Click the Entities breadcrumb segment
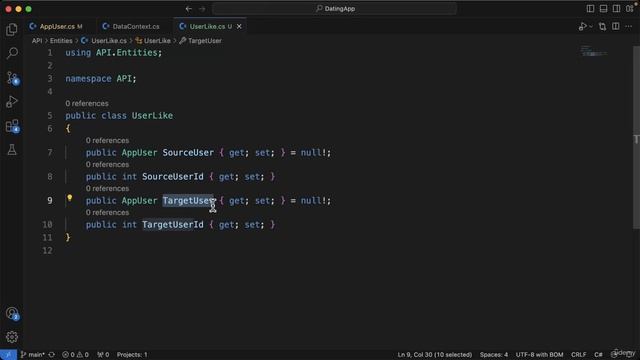Image resolution: width=640 pixels, height=360 pixels. [61, 41]
